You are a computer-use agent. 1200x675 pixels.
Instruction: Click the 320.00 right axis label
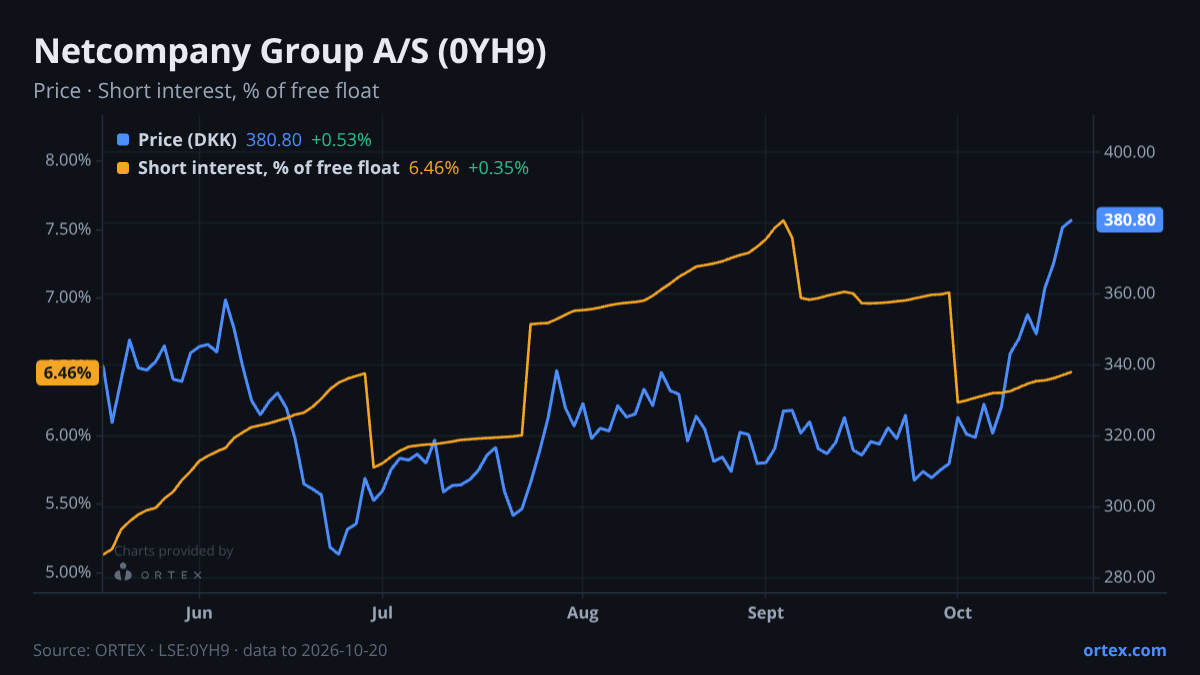pyautogui.click(x=1130, y=435)
